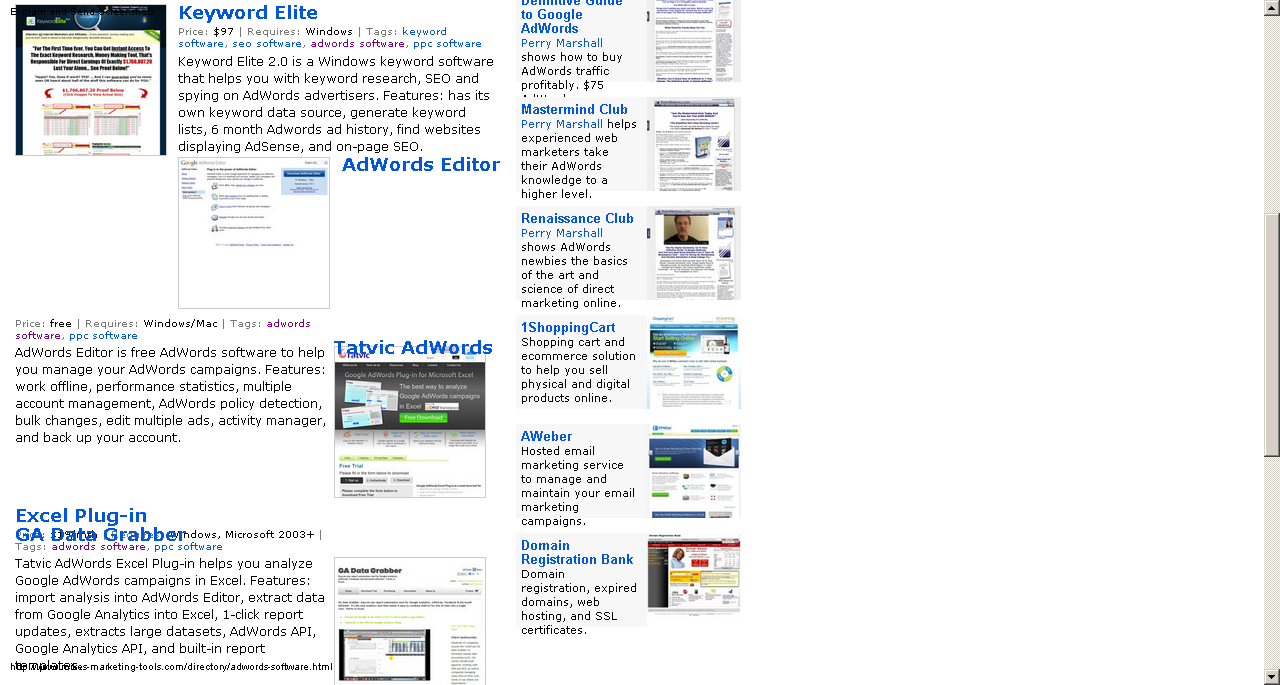Open Definitive Guide to Google AdWords link
The width and height of the screenshot is (1280, 685).
(x=572, y=15)
